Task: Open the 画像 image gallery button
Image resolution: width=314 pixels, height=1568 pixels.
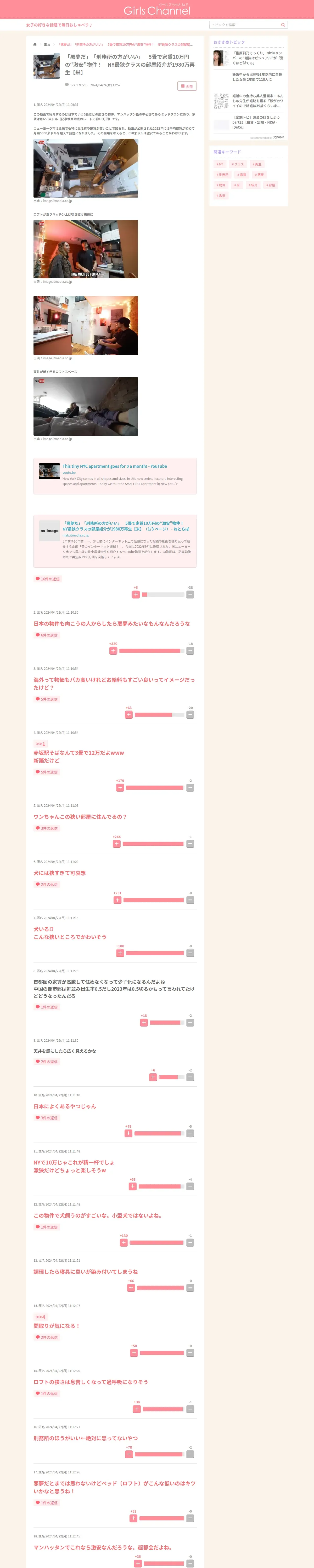Action: (187, 86)
